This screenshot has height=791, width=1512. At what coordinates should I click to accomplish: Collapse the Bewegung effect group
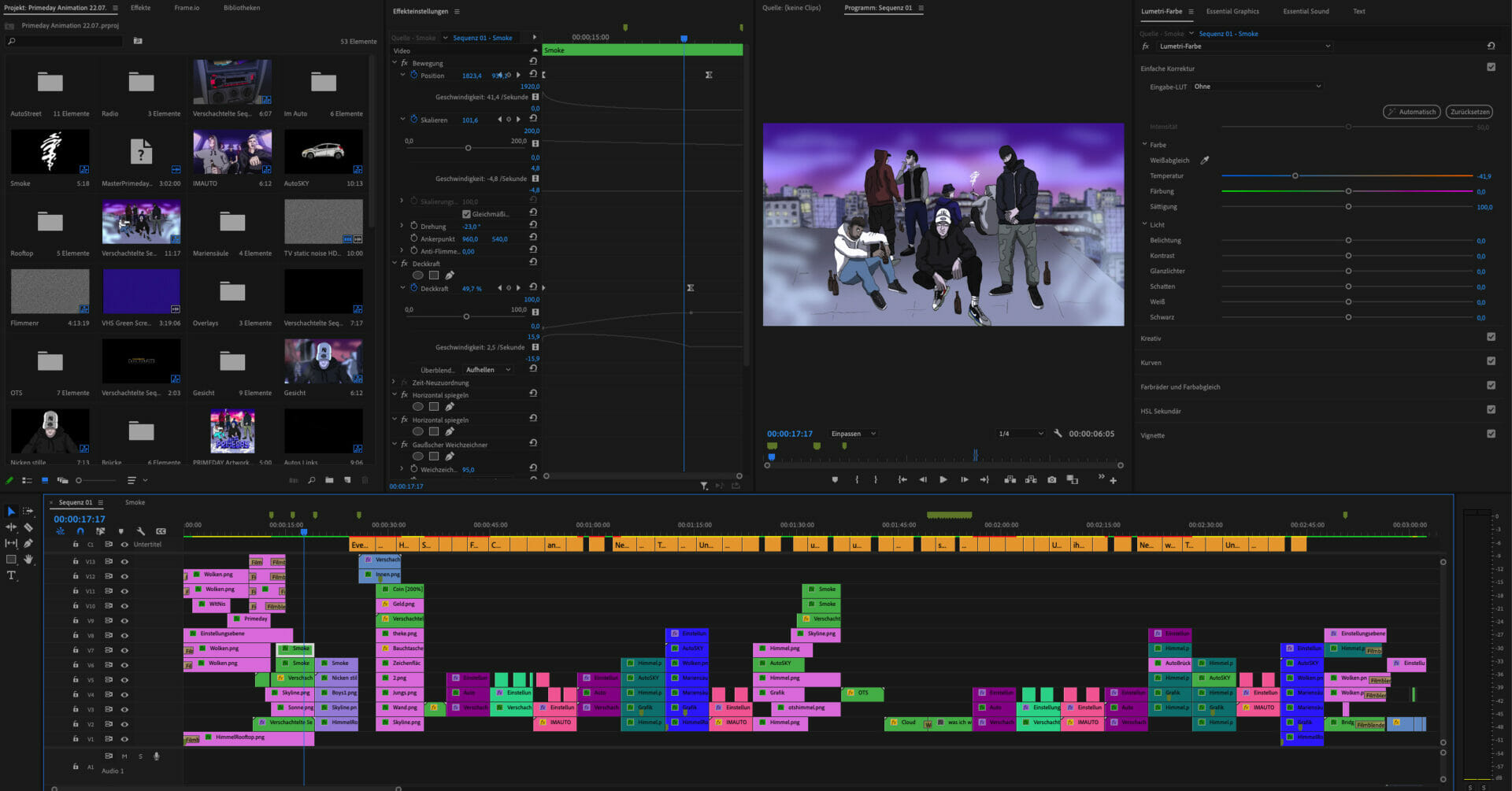click(395, 63)
